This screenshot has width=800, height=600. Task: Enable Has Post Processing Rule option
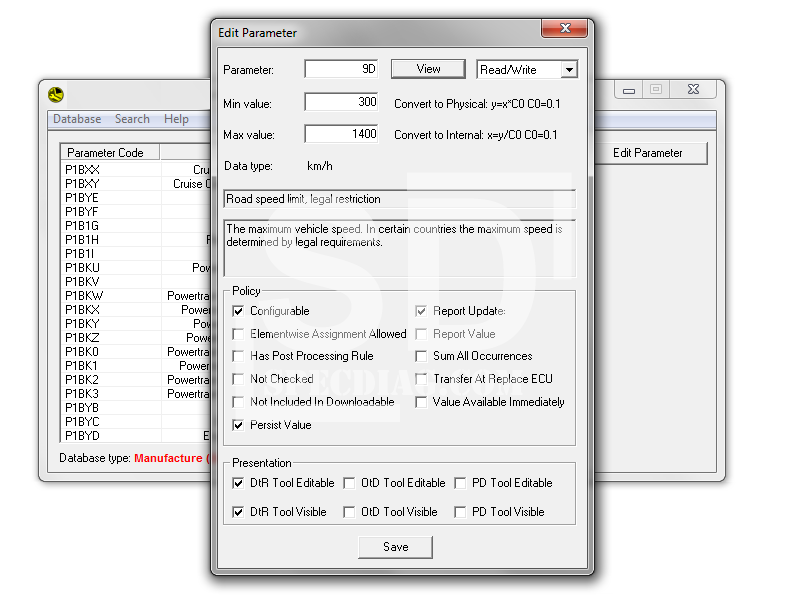[238, 356]
